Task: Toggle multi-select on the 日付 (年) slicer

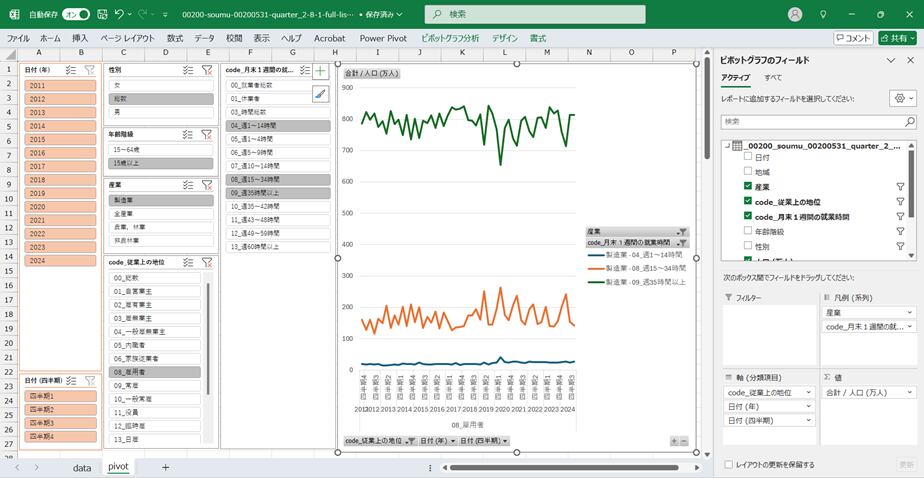Action: [x=71, y=70]
